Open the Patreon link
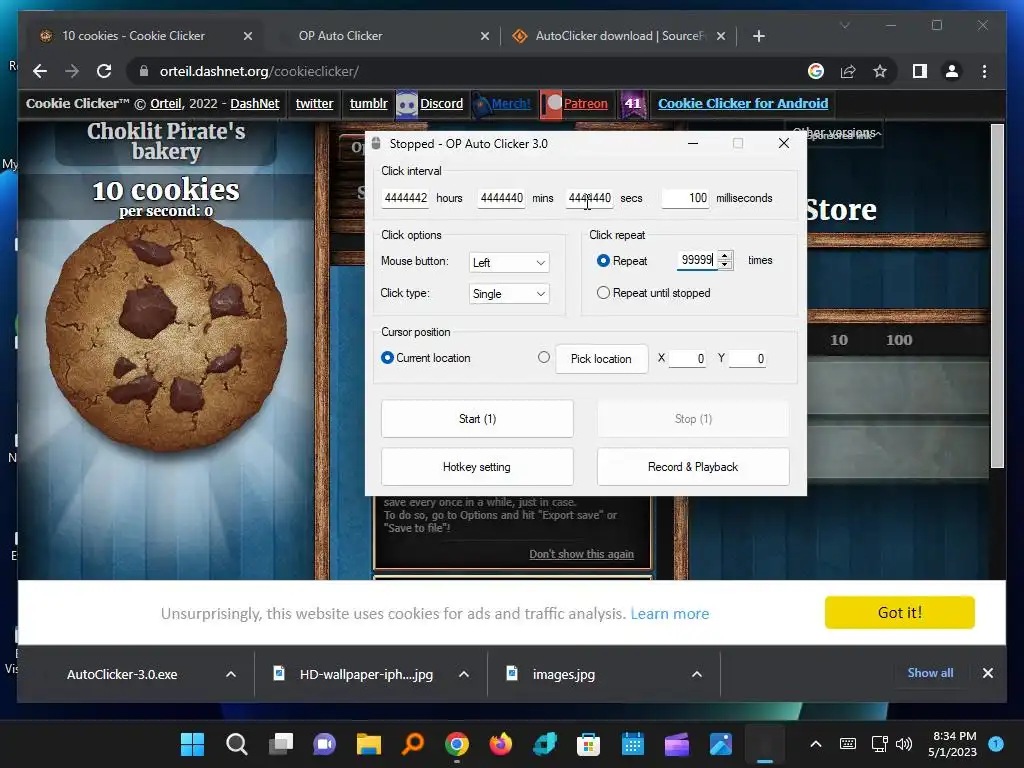1024x768 pixels. point(585,103)
